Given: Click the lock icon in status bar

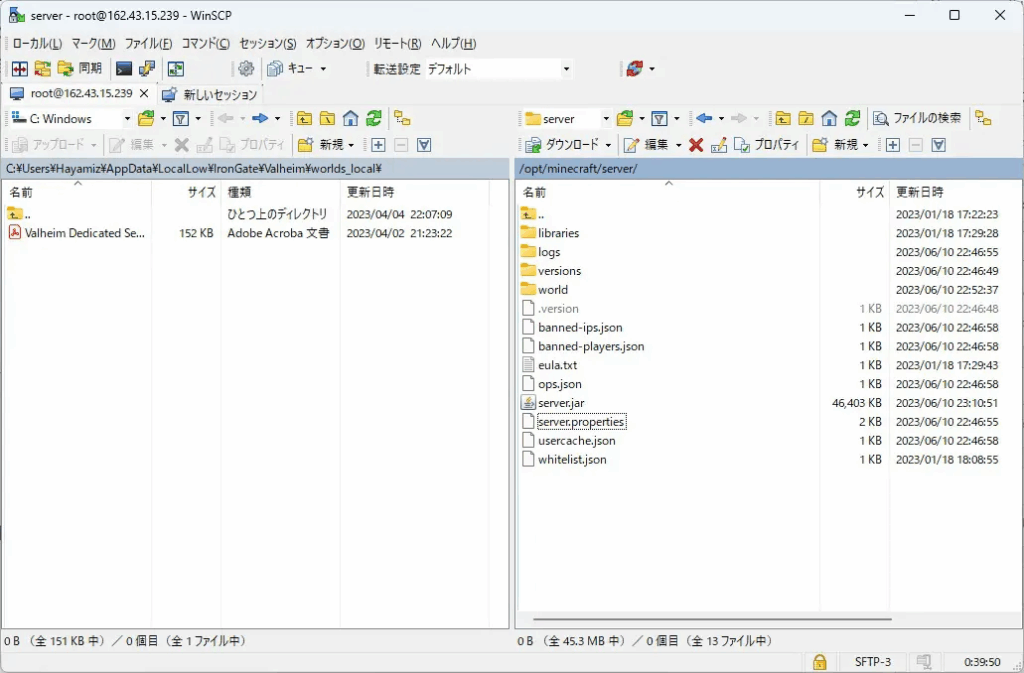Looking at the screenshot, I should (819, 661).
